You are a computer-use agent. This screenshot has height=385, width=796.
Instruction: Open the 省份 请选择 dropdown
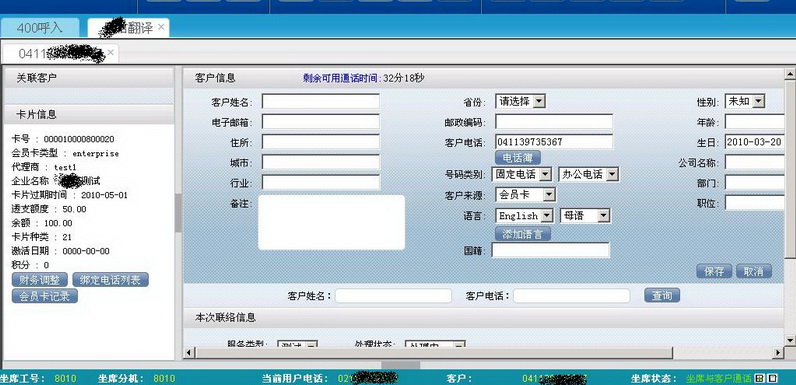click(520, 102)
